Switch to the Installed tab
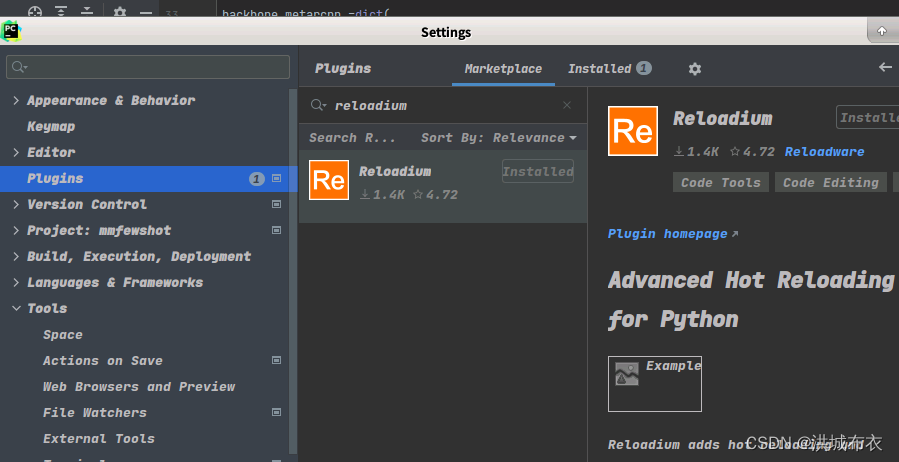899x462 pixels. pos(609,69)
